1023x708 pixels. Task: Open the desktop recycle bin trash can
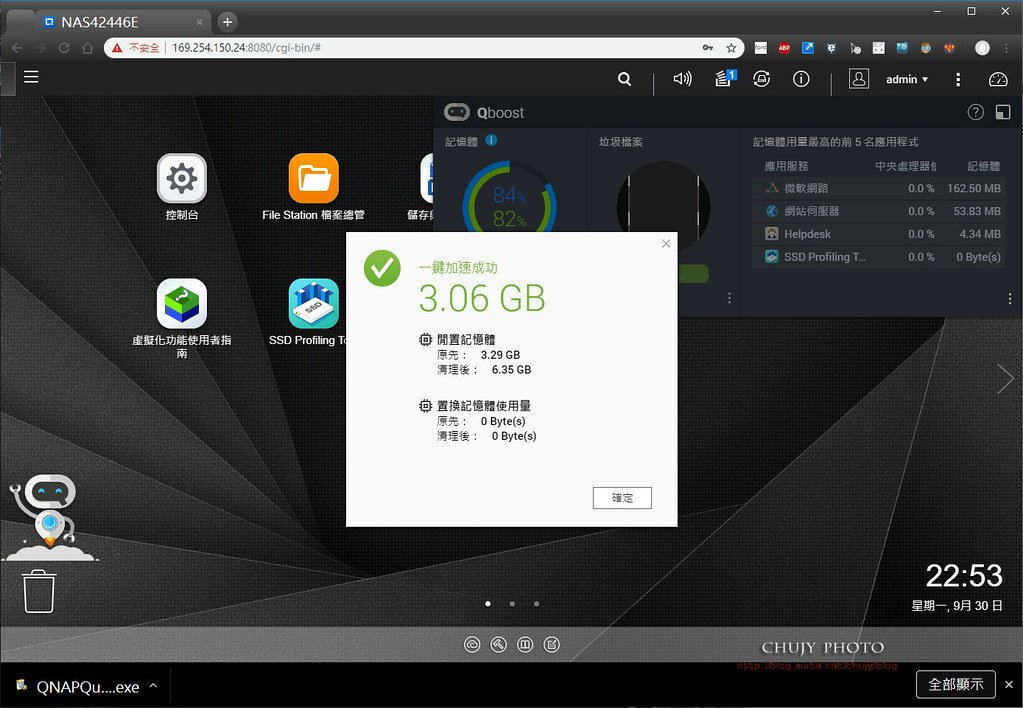tap(39, 591)
